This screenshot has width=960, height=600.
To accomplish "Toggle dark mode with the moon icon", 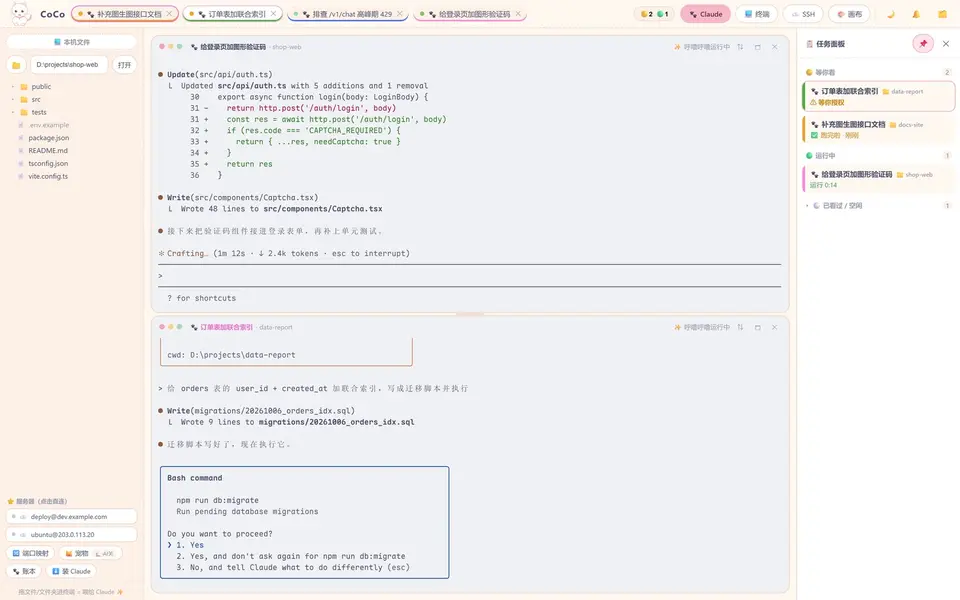I will (x=891, y=14).
